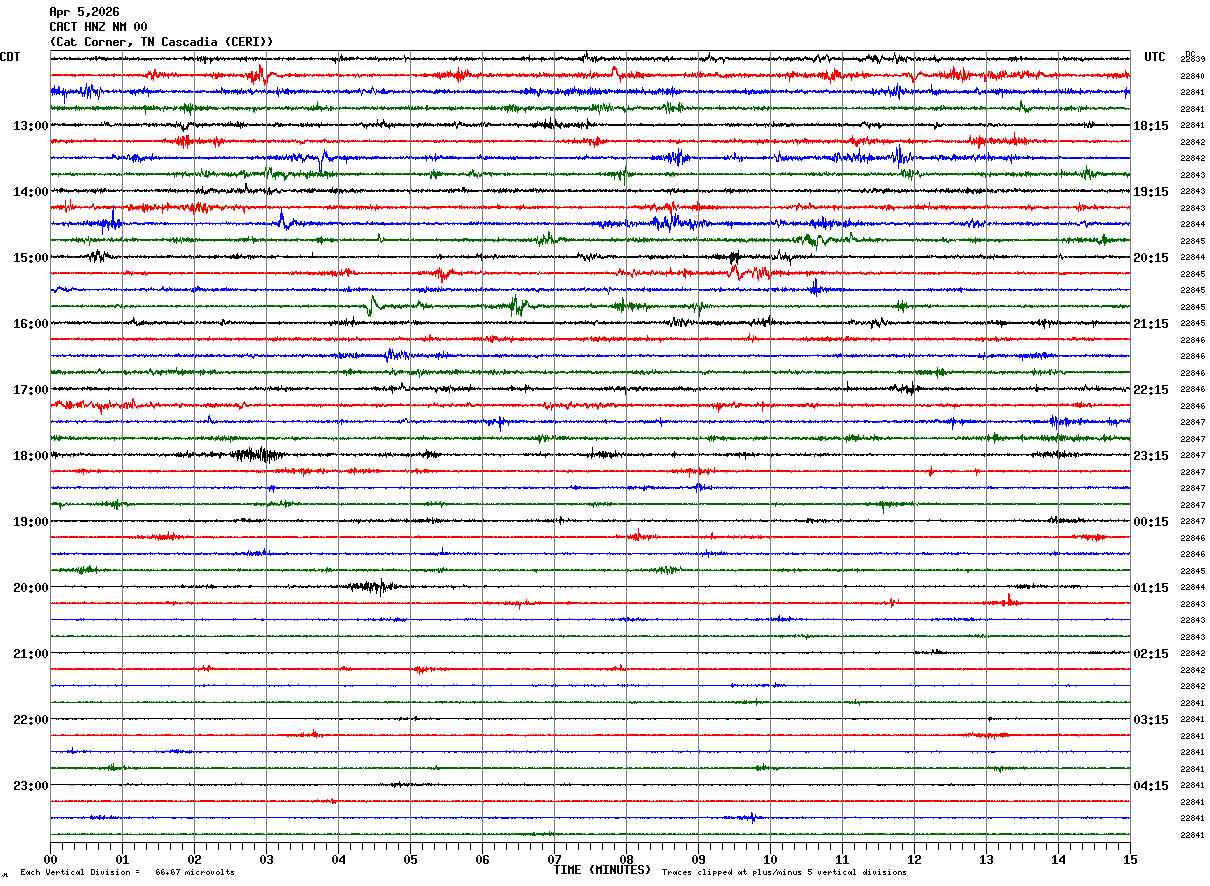Screen dimensions: 1210x886
Task: Click the date label Apr 5,2026
Action: pyautogui.click(x=84, y=12)
